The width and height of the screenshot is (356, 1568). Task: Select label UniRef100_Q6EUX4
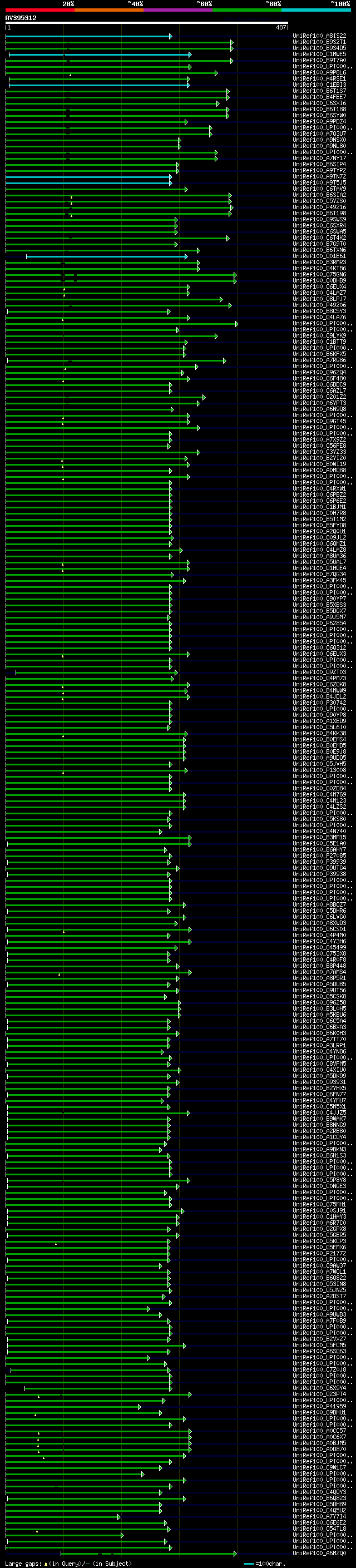(x=319, y=286)
